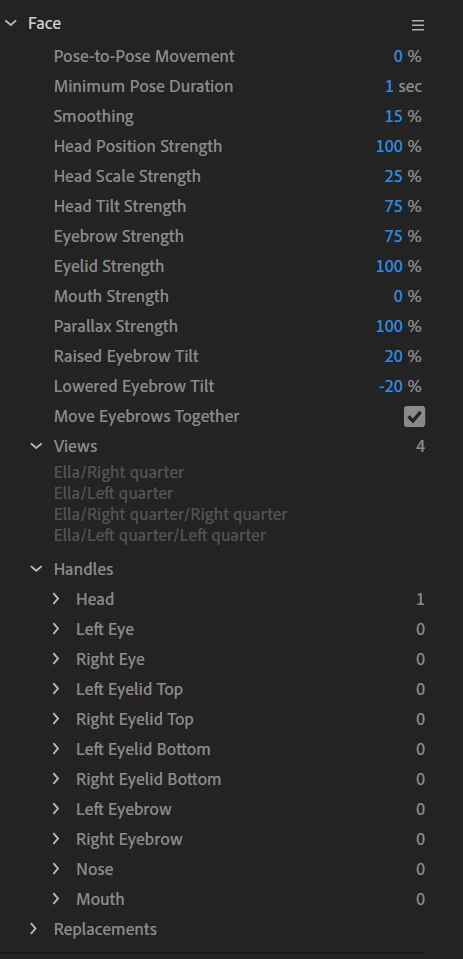Viewport: 463px width, 959px height.
Task: Expand the Nose handle group
Action: [x=56, y=868]
